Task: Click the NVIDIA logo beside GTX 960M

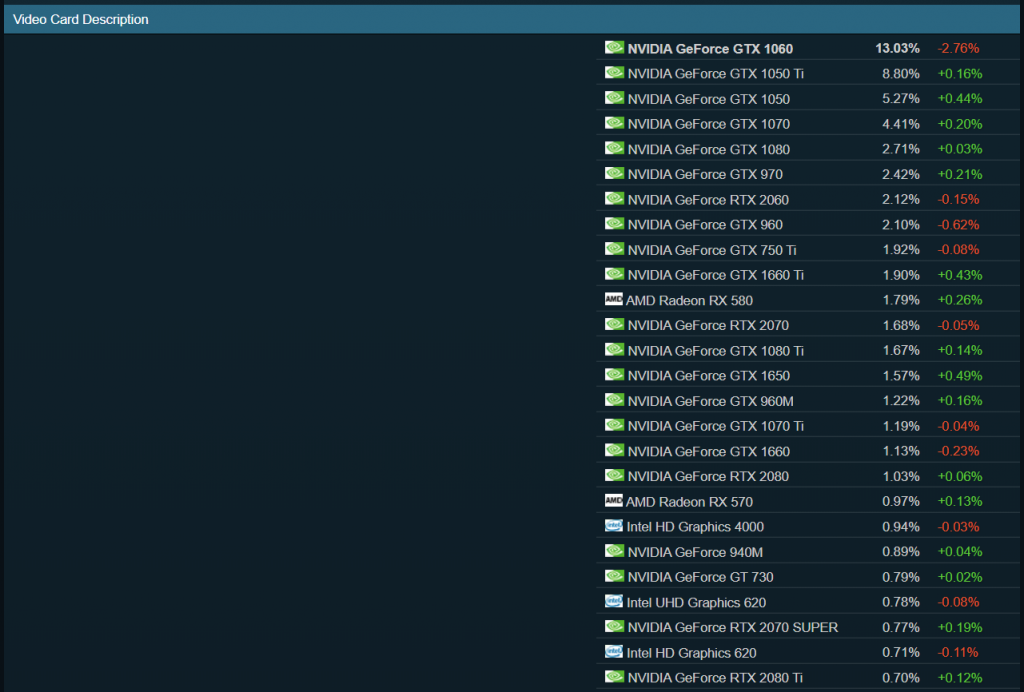Action: (614, 400)
